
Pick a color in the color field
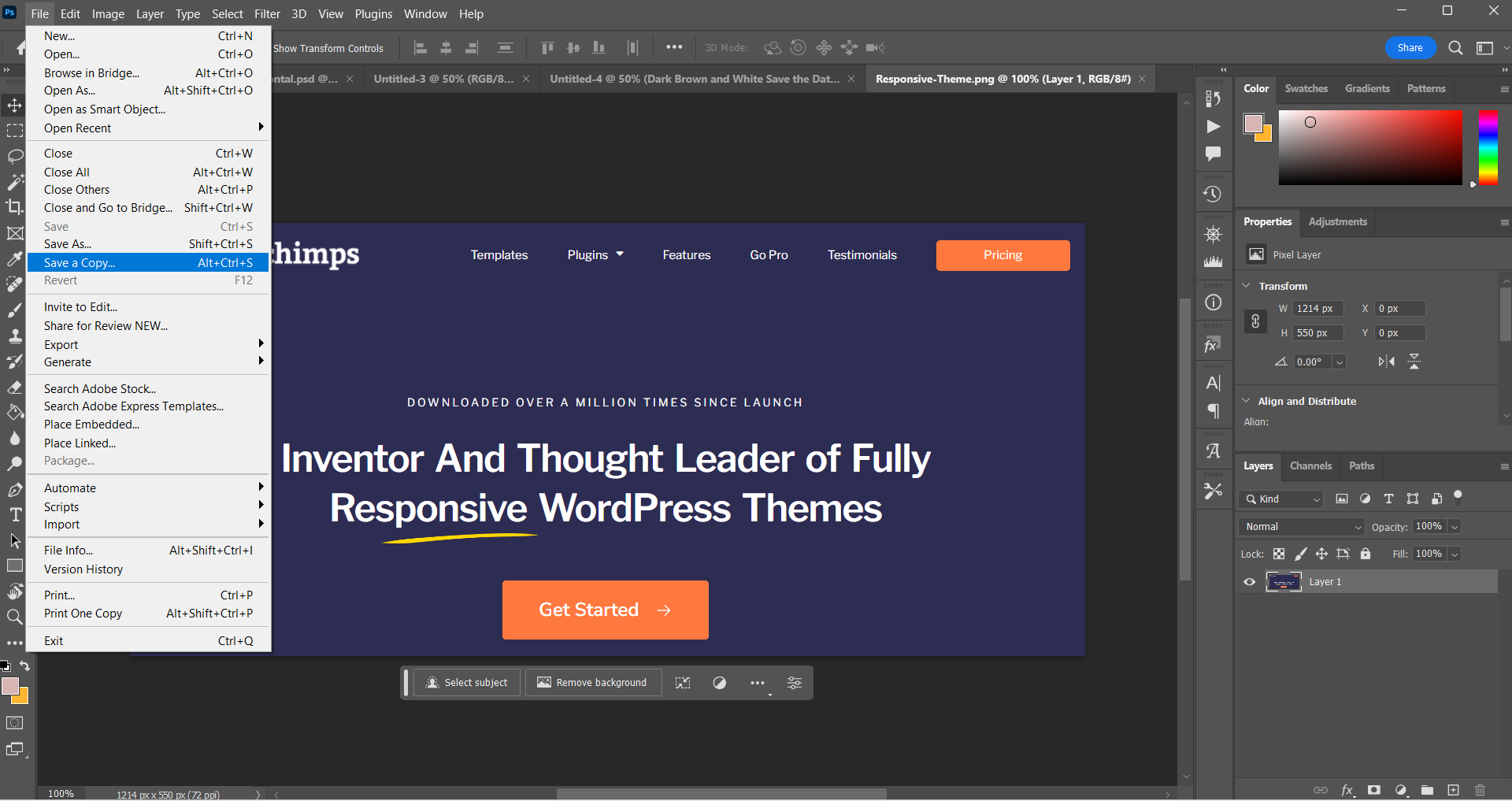coord(1370,147)
